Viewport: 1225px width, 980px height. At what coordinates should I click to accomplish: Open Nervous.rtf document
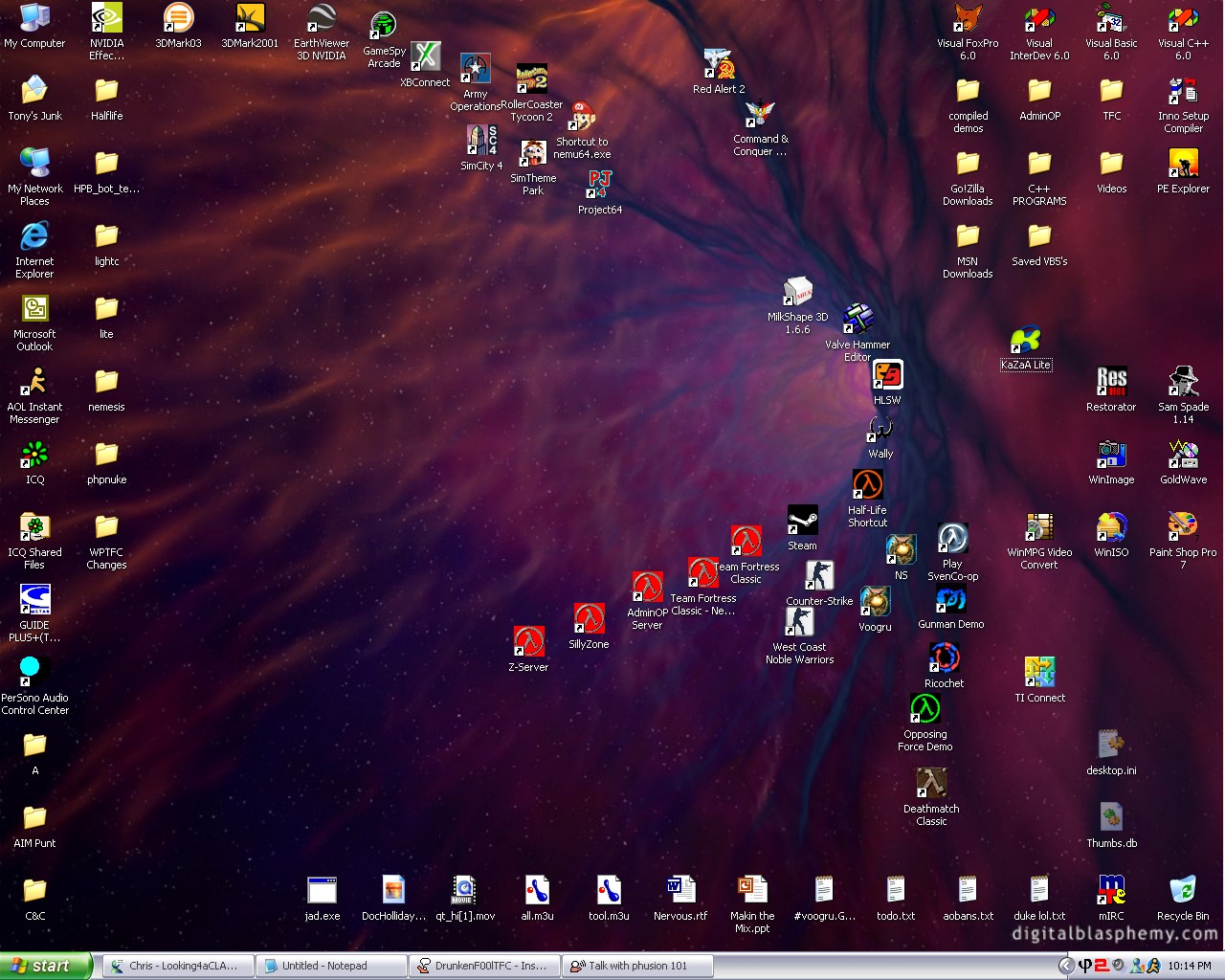[680, 899]
